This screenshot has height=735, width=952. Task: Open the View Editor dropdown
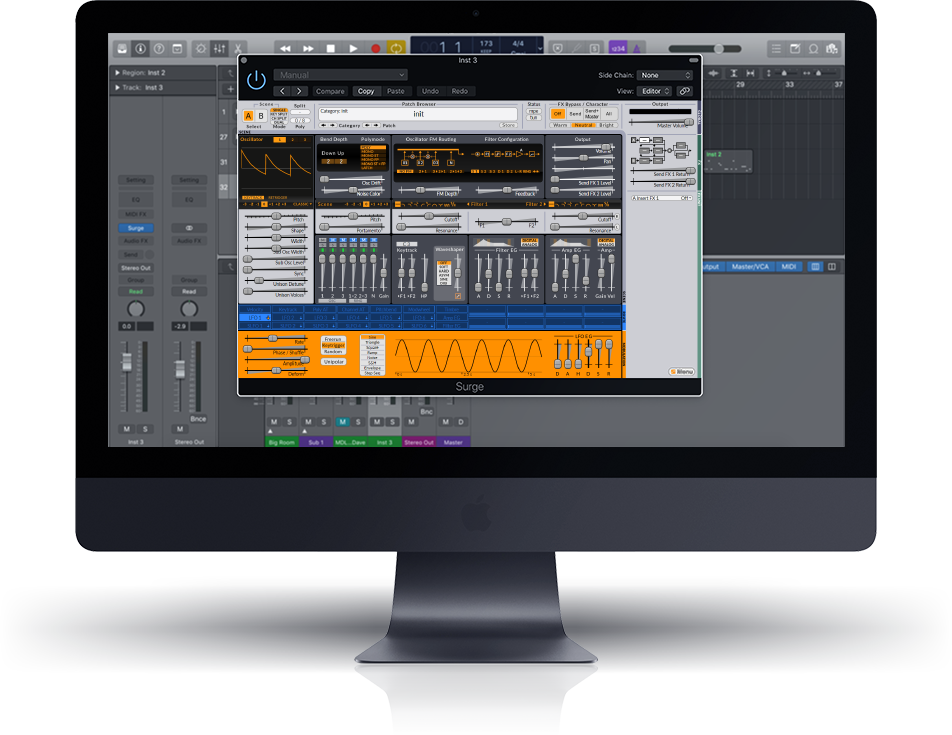(x=654, y=91)
